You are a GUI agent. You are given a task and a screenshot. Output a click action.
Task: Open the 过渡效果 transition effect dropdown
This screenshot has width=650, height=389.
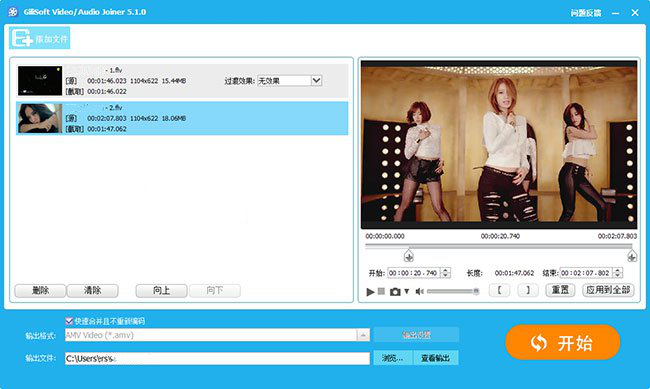point(289,80)
